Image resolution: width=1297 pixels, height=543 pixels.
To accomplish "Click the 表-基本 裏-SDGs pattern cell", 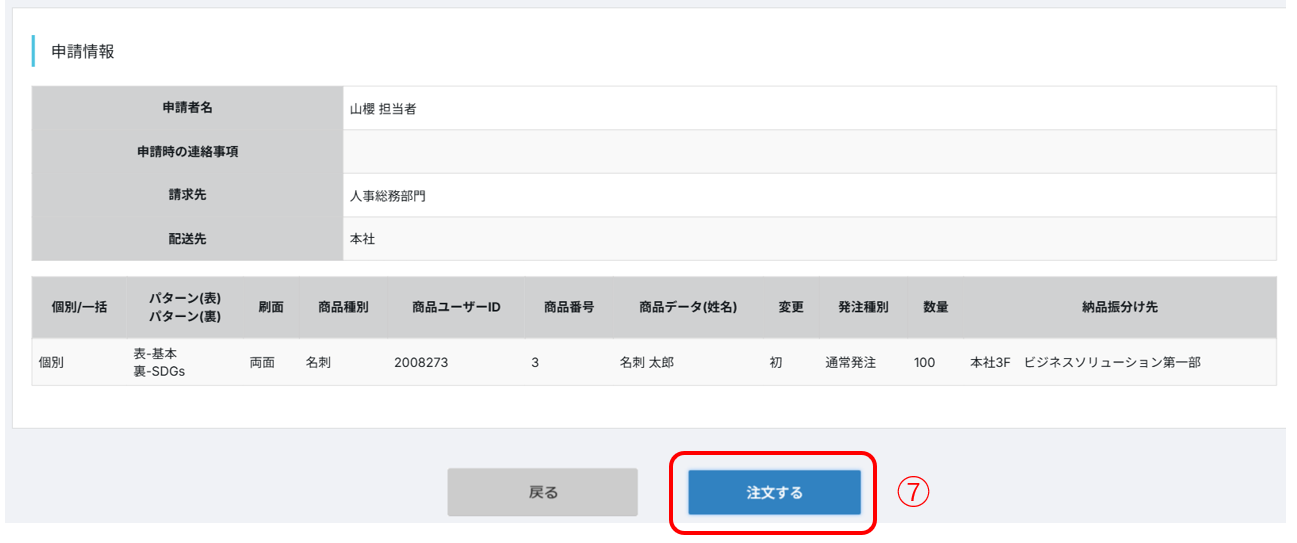I will [x=159, y=362].
